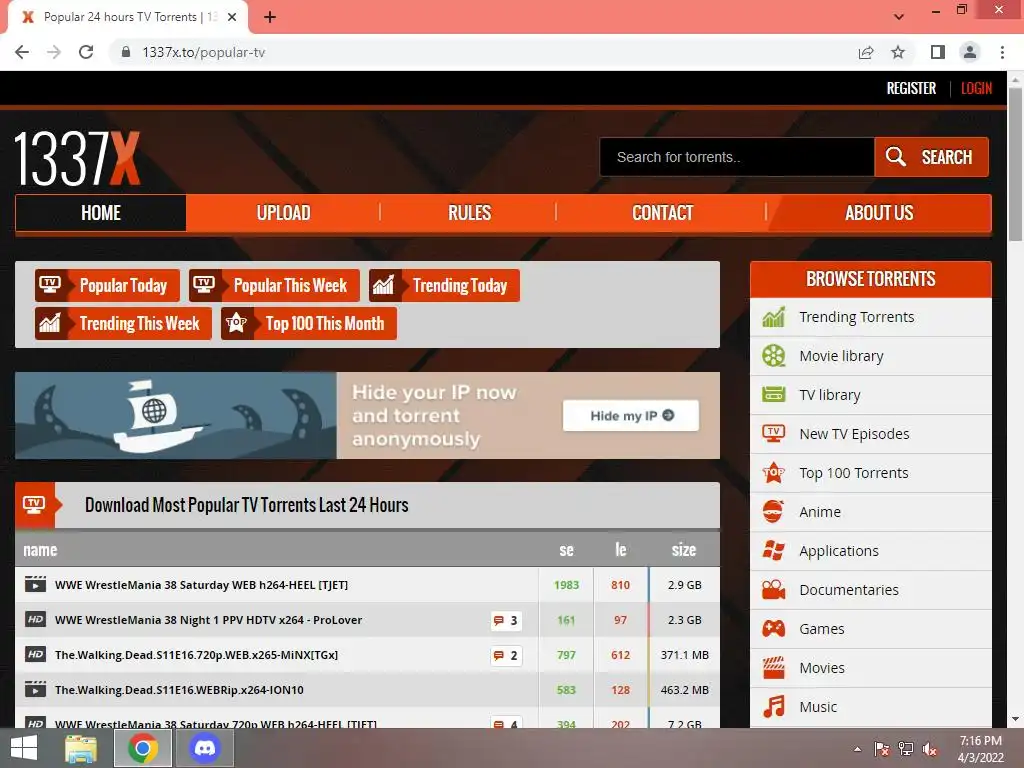The image size is (1024, 768).
Task: Click the star icon beside Top 100 This Month
Action: click(236, 323)
